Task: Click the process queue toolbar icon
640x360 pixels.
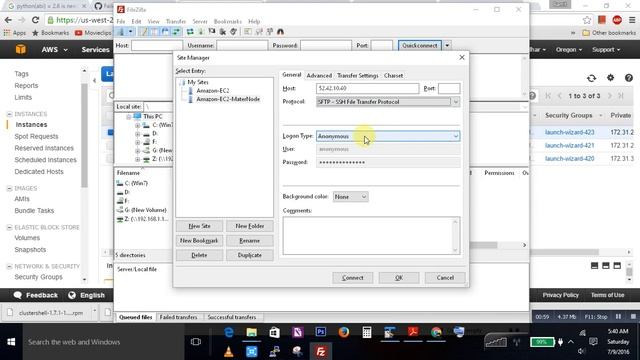Action: click(201, 32)
